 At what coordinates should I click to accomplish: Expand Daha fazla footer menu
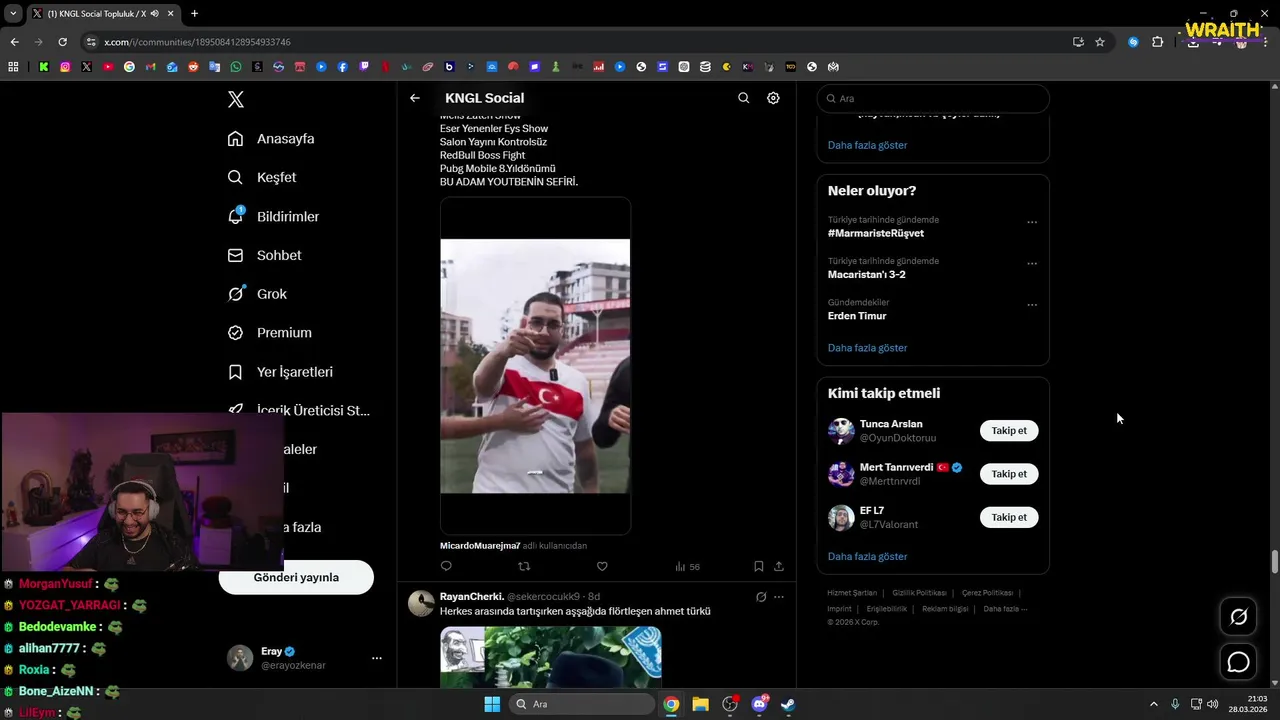pyautogui.click(x=1005, y=608)
